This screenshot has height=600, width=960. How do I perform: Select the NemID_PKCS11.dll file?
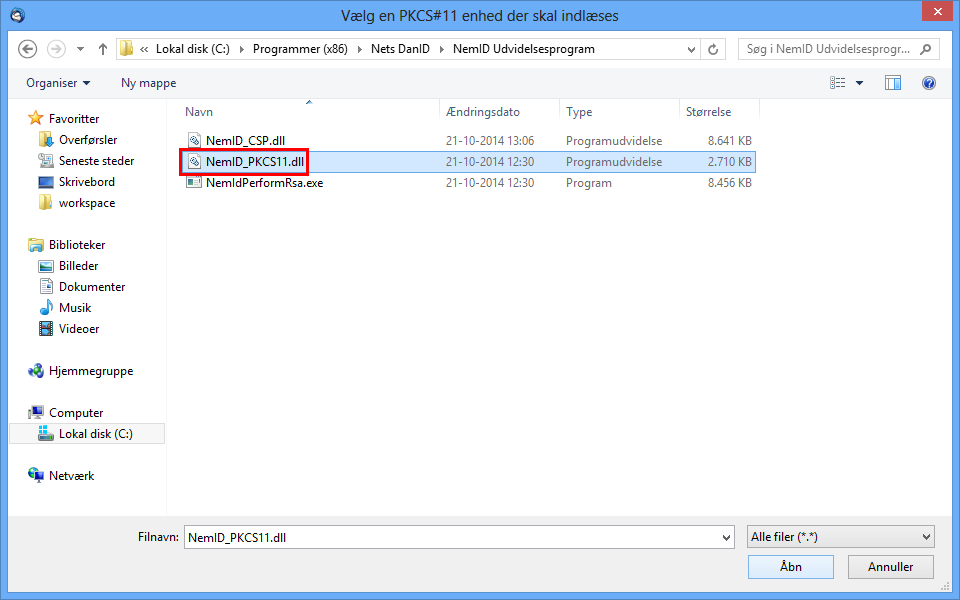tap(255, 162)
